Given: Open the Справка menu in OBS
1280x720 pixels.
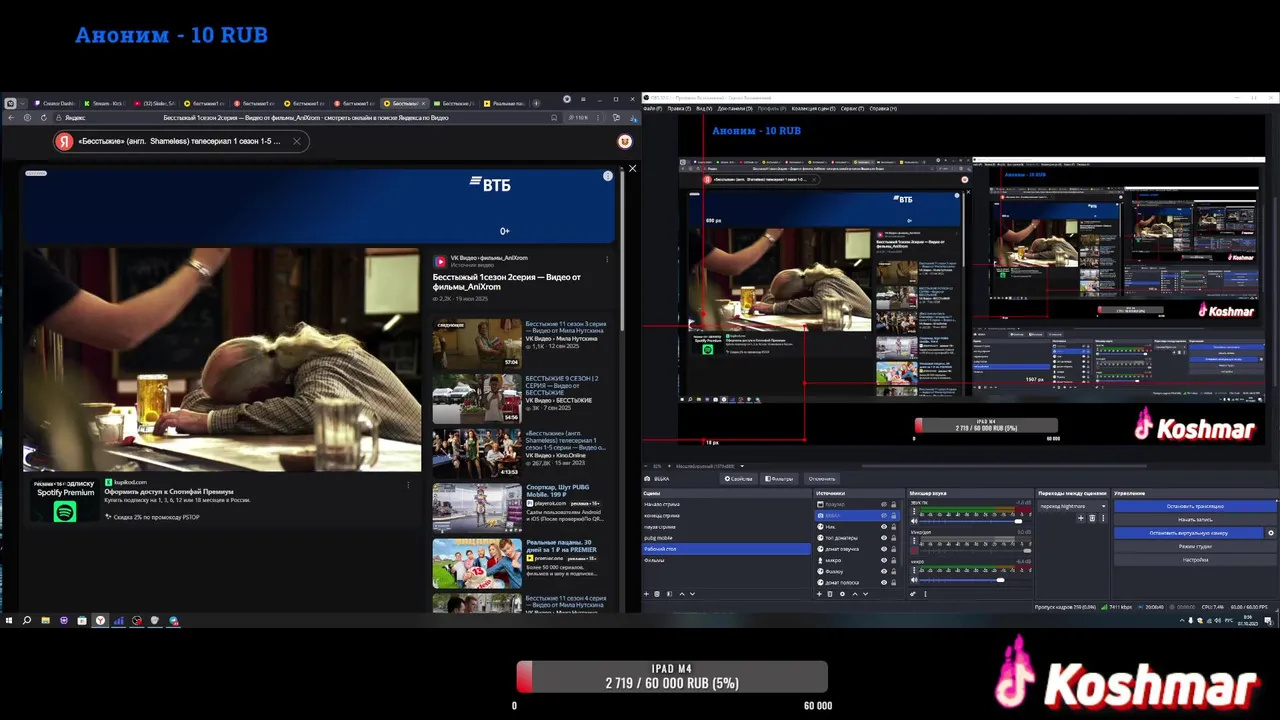Looking at the screenshot, I should pyautogui.click(x=883, y=108).
